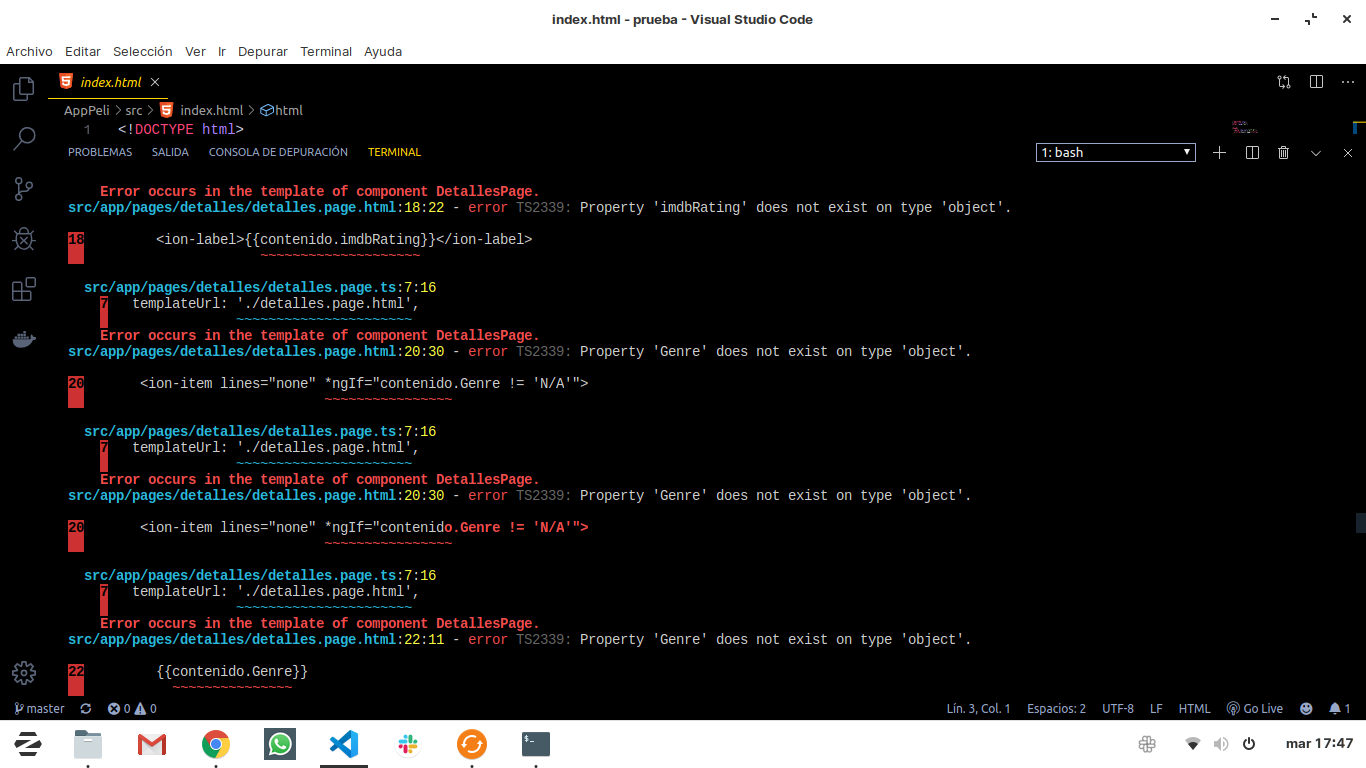Switch to the PROBLEMAS tab
The image size is (1366, 768).
pyautogui.click(x=99, y=152)
